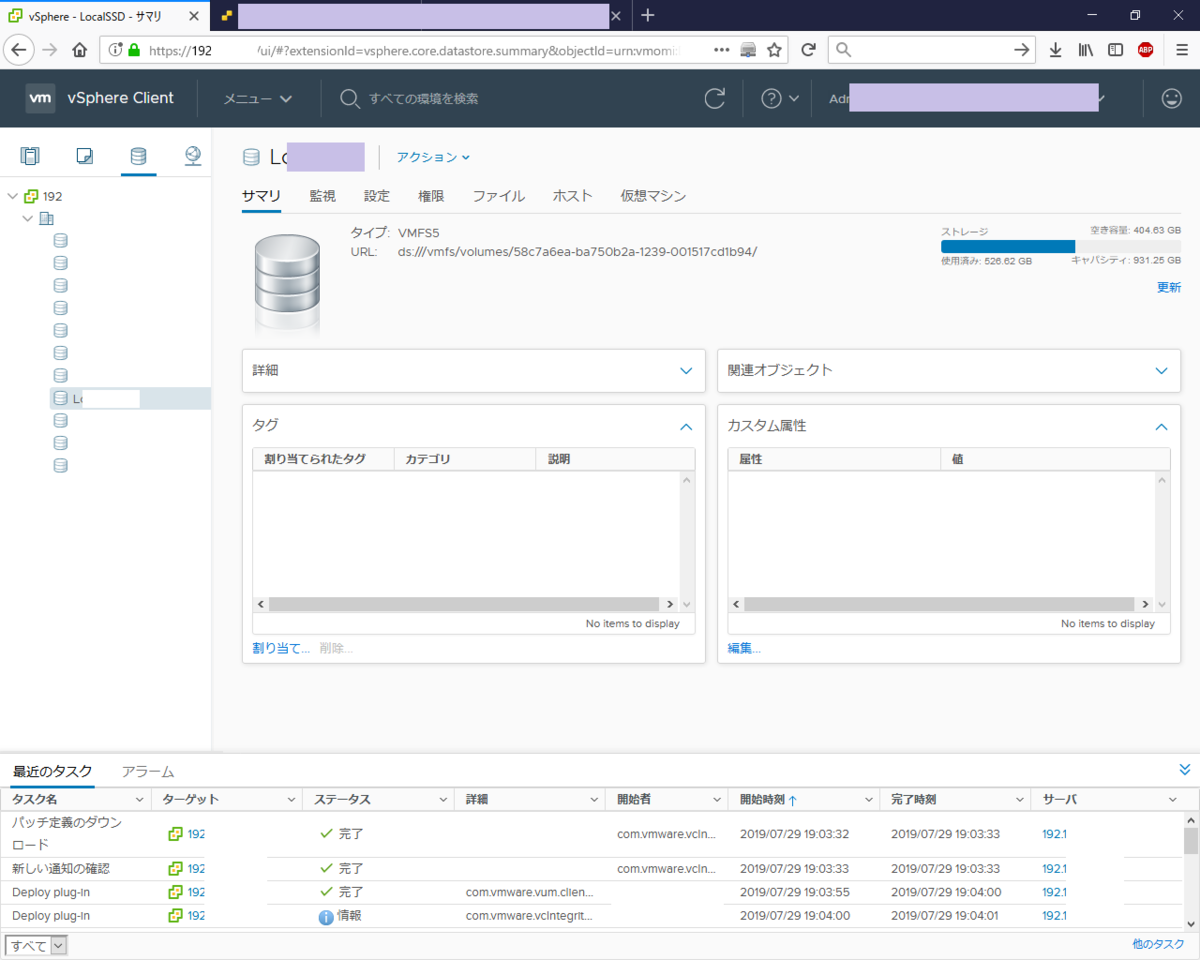The image size is (1200, 960).
Task: Click the storage usage capacity bar
Action: pos(1061,246)
